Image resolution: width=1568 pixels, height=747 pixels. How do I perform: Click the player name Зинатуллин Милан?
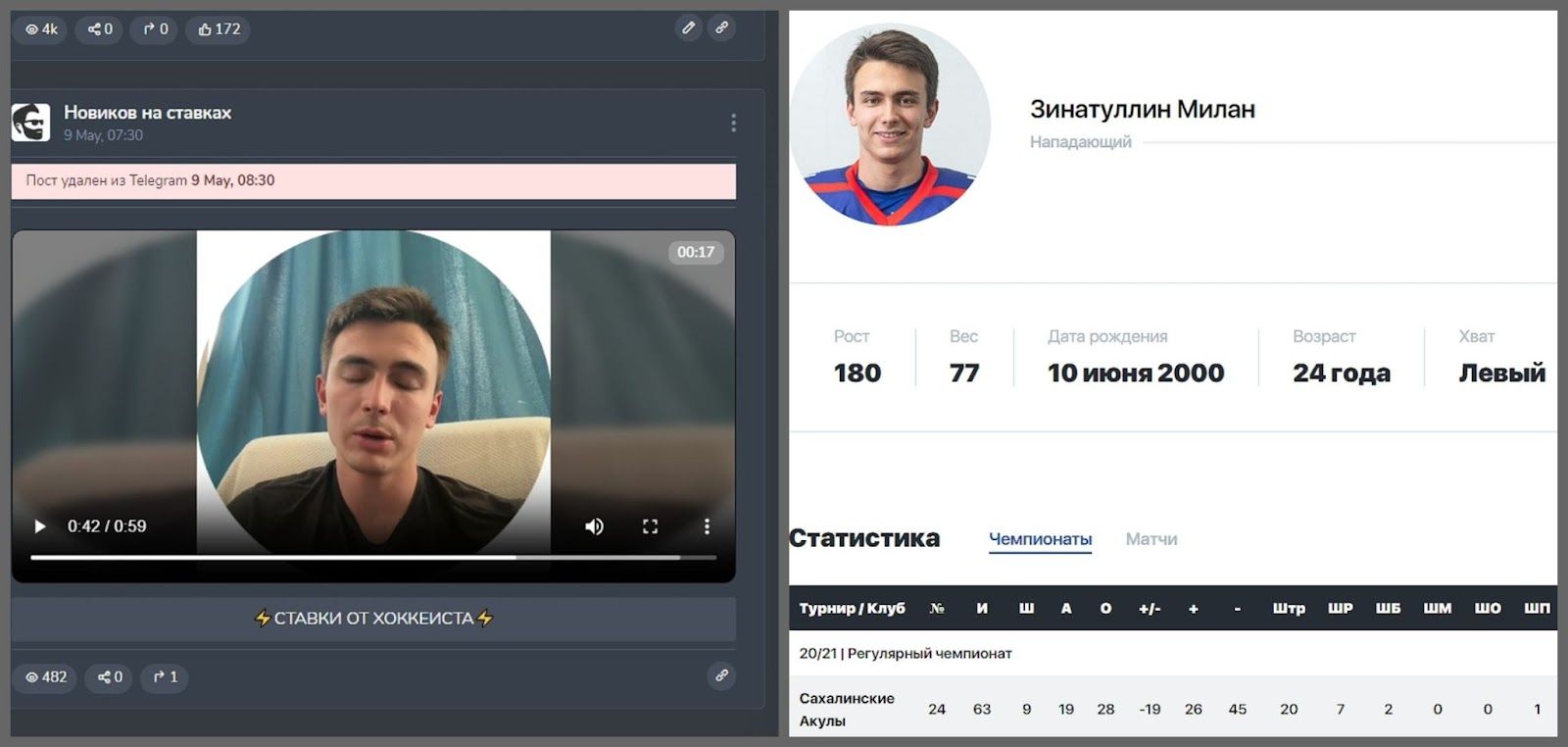pos(1143,110)
